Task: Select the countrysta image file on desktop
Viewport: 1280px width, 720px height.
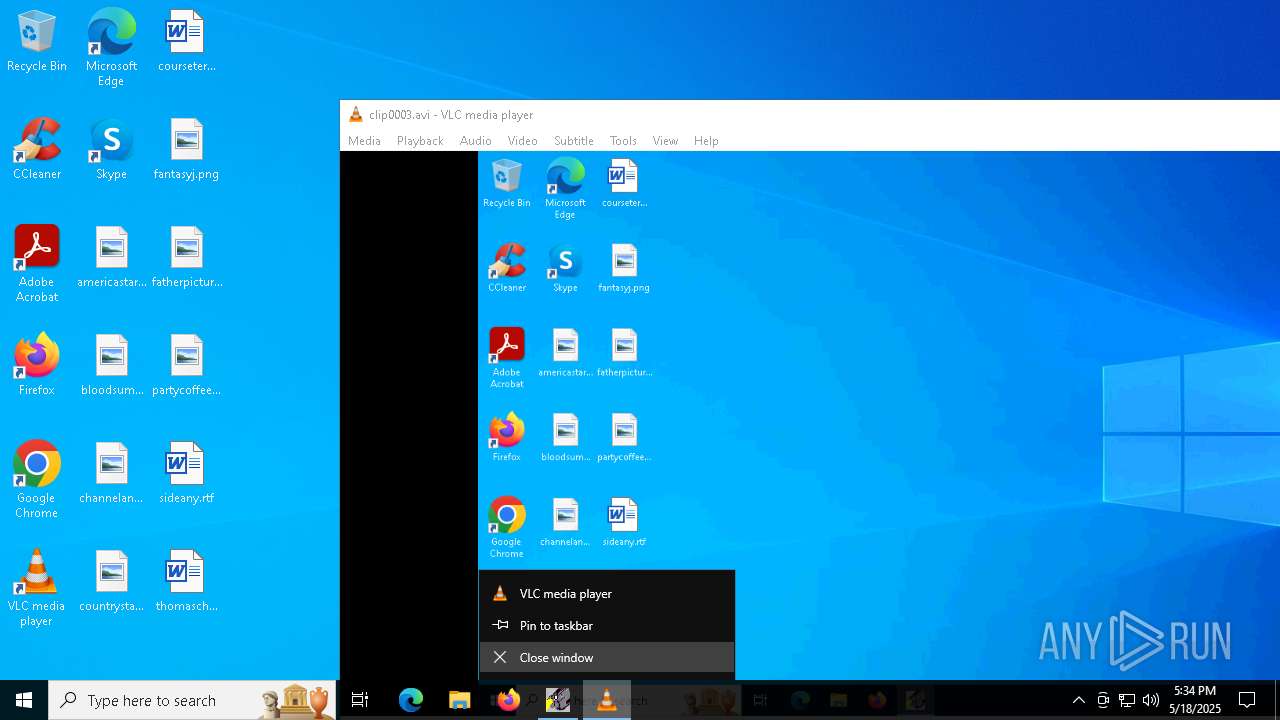Action: point(111,582)
